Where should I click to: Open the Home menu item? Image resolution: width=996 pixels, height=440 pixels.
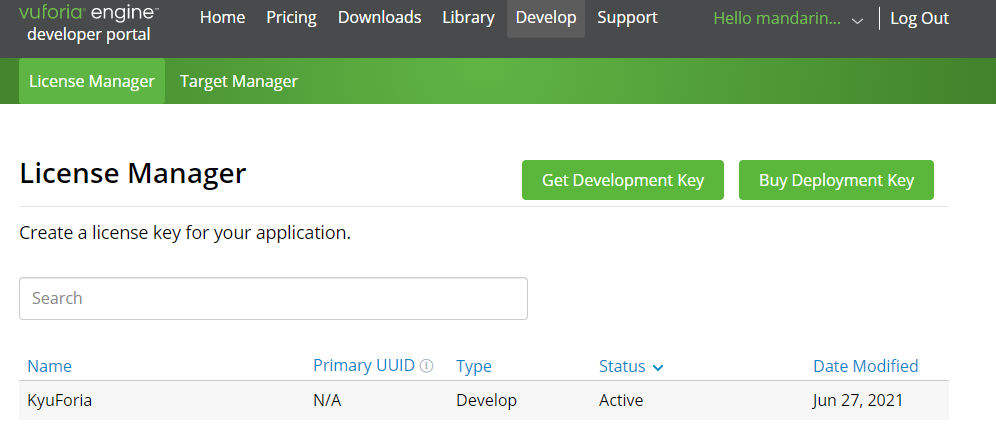click(223, 18)
